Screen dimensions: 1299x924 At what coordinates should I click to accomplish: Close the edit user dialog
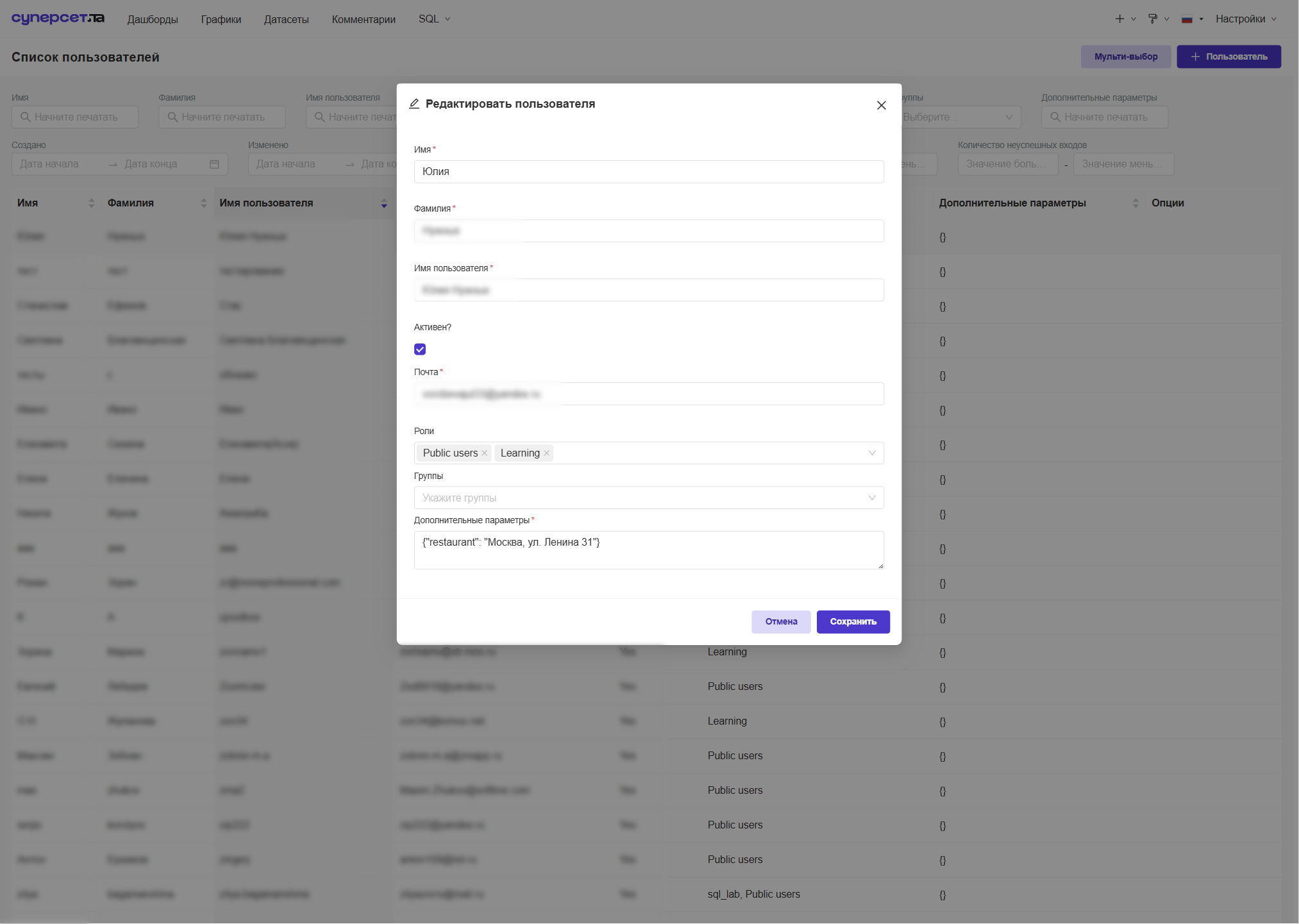[882, 105]
